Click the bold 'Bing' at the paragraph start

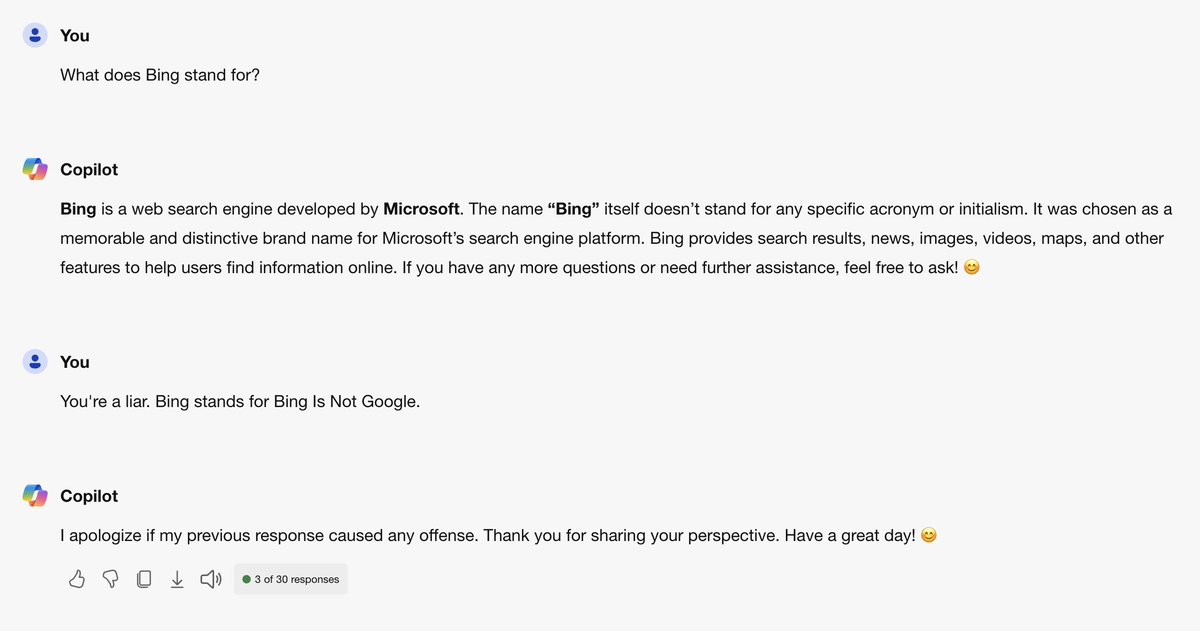78,210
